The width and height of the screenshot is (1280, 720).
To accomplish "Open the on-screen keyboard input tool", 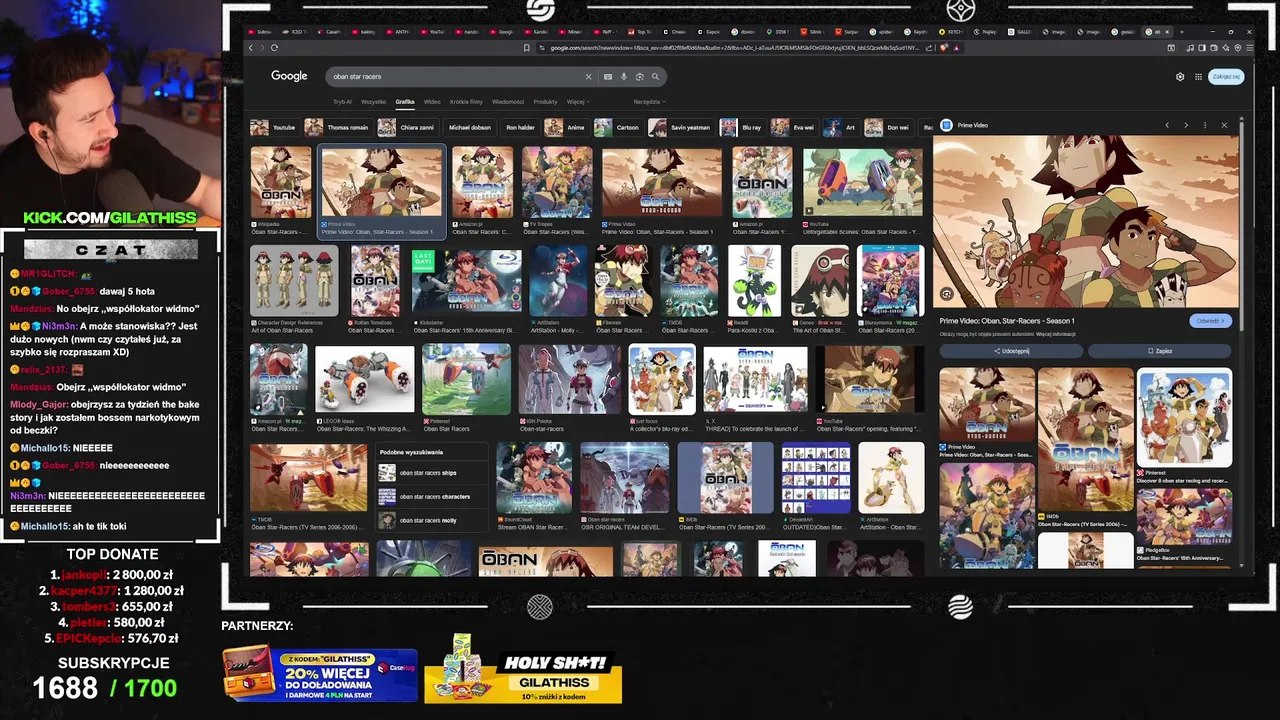I will point(607,76).
